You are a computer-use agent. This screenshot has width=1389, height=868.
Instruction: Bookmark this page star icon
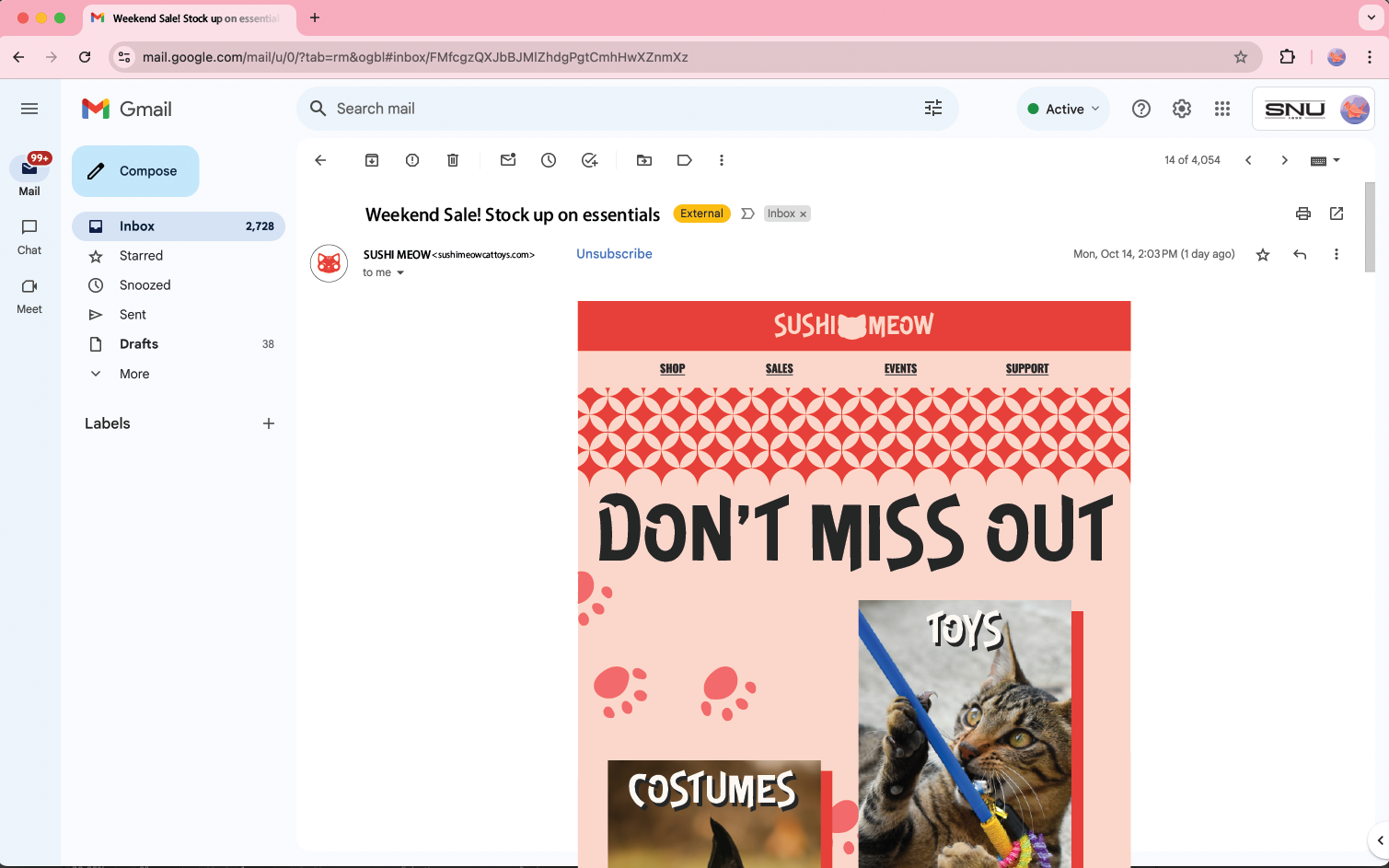[1241, 57]
